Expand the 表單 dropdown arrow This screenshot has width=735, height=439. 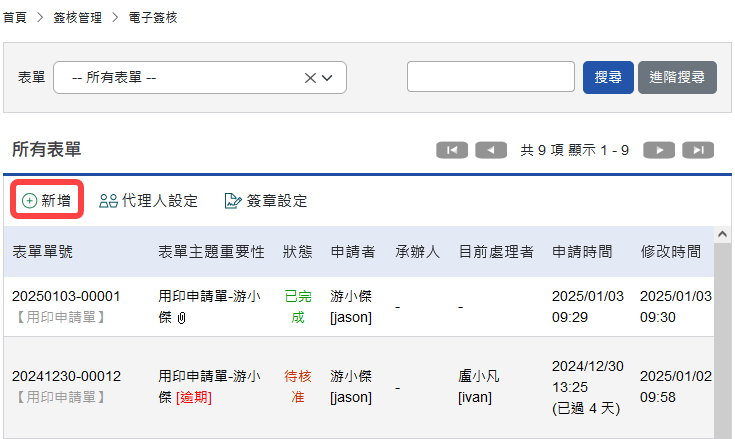[327, 78]
